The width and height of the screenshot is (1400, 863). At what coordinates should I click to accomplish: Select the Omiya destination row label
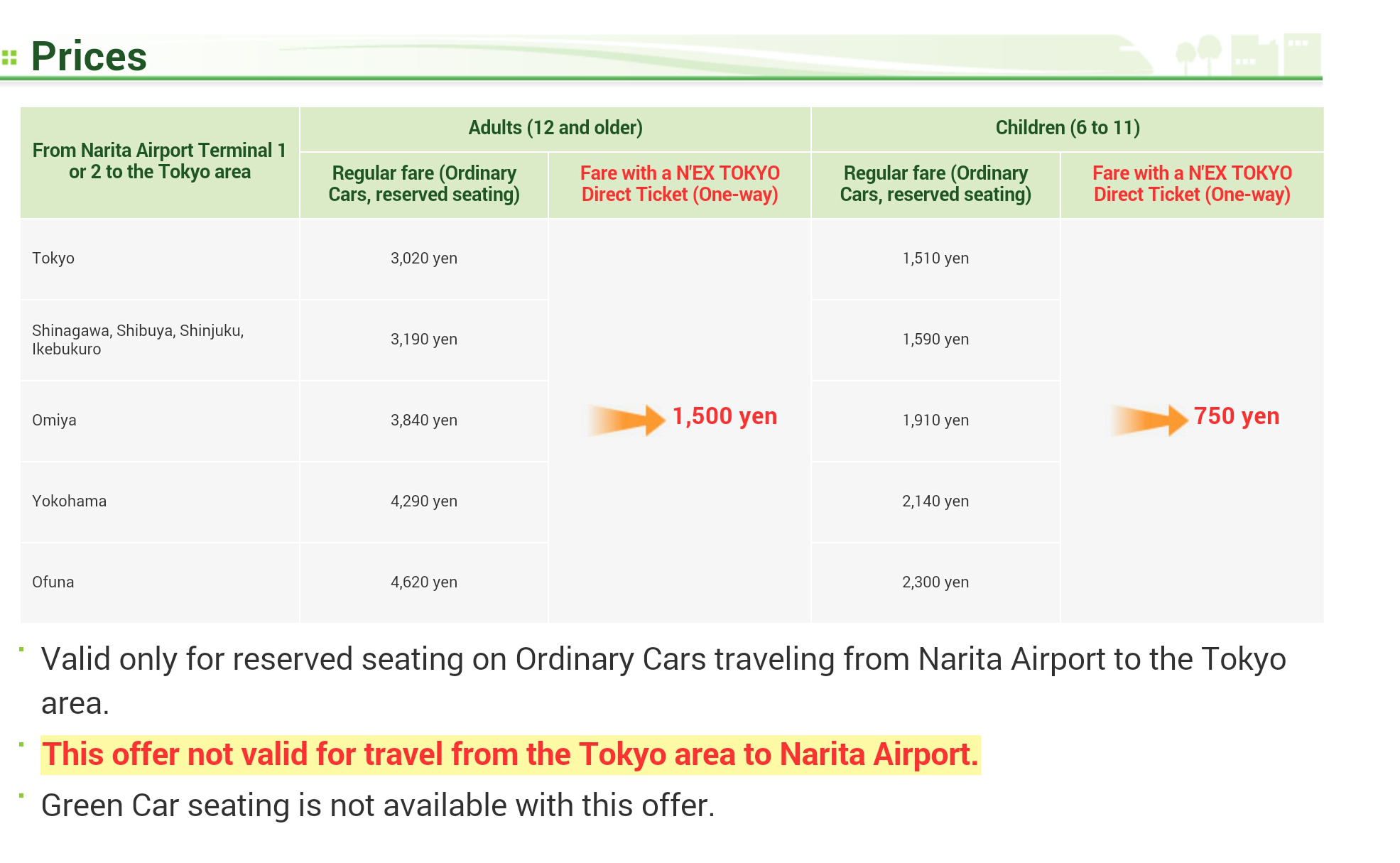54,420
